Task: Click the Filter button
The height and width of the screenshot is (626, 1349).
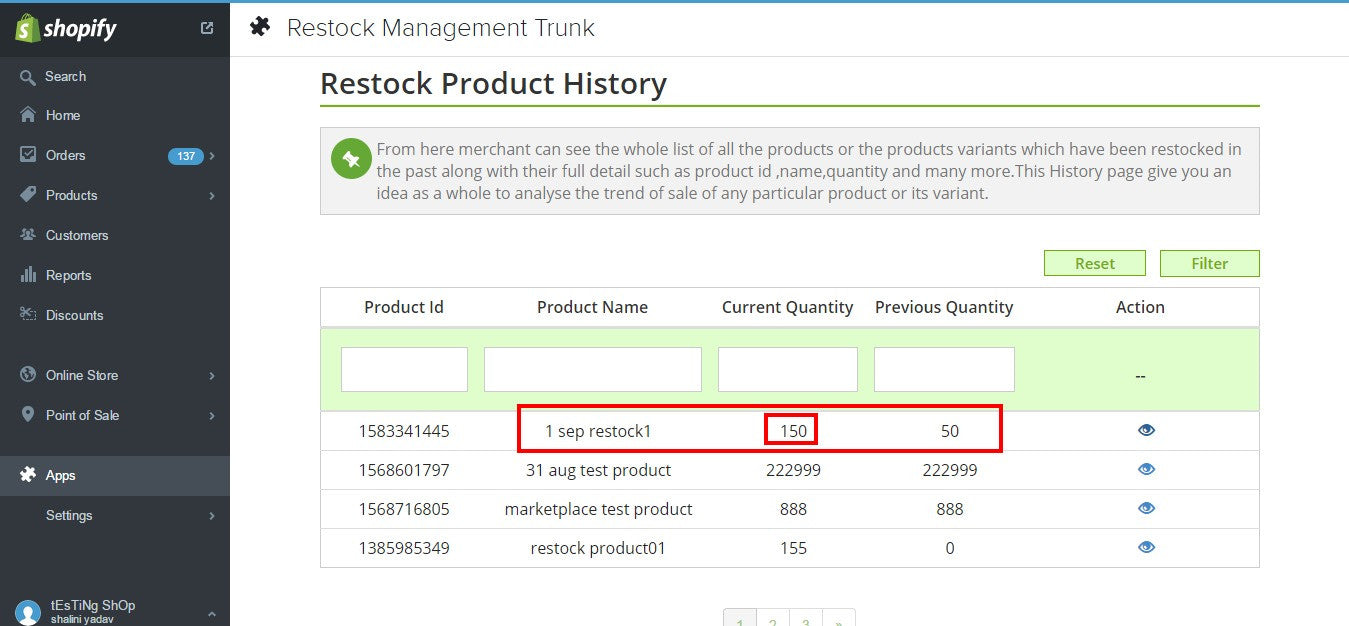Action: pyautogui.click(x=1209, y=263)
